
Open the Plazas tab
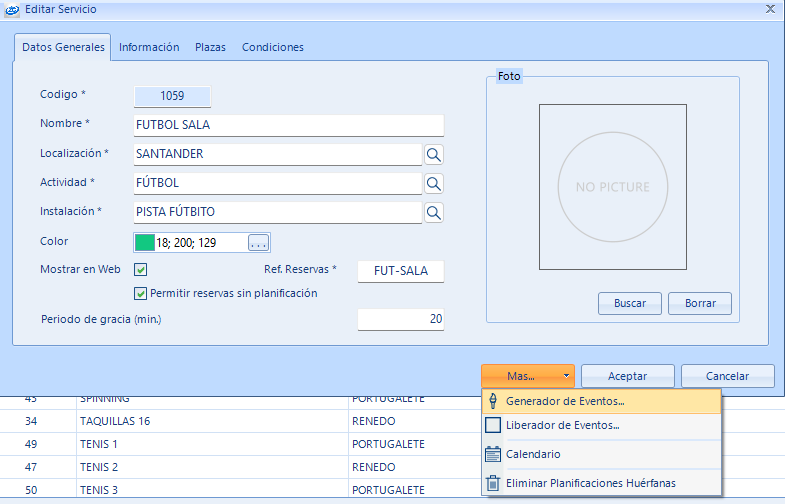(210, 47)
